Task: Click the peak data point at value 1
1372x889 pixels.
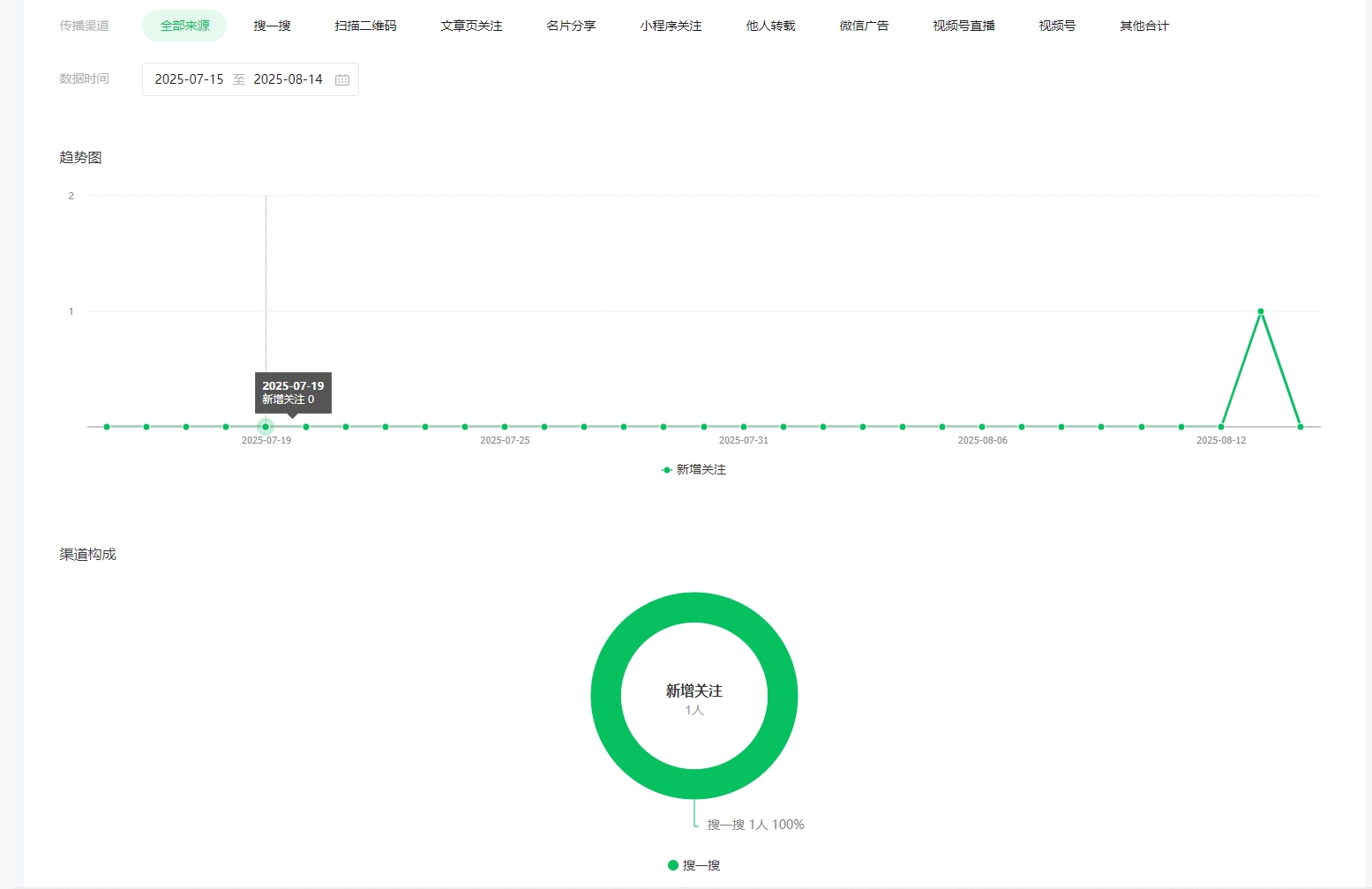Action: [x=1261, y=311]
